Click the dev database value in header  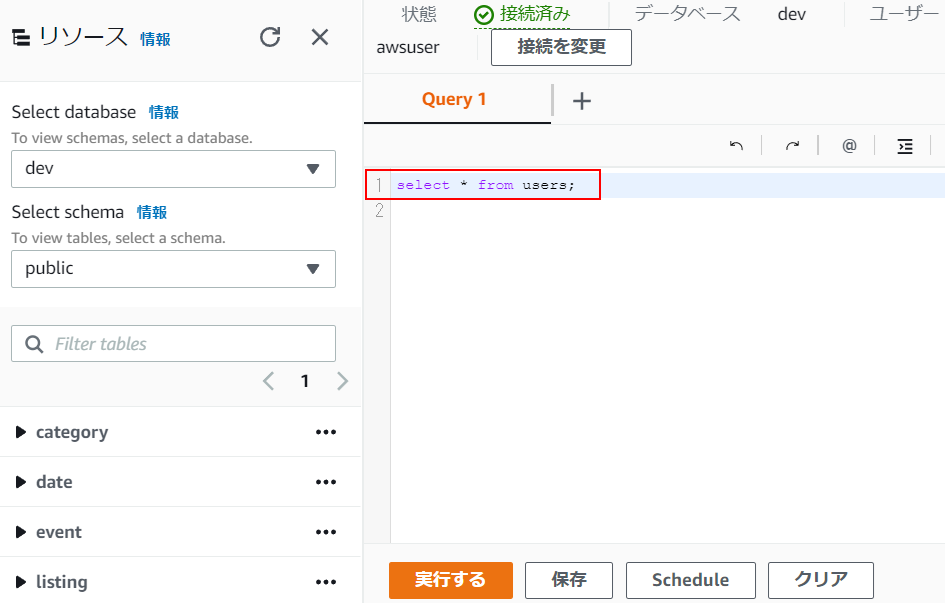click(x=791, y=14)
